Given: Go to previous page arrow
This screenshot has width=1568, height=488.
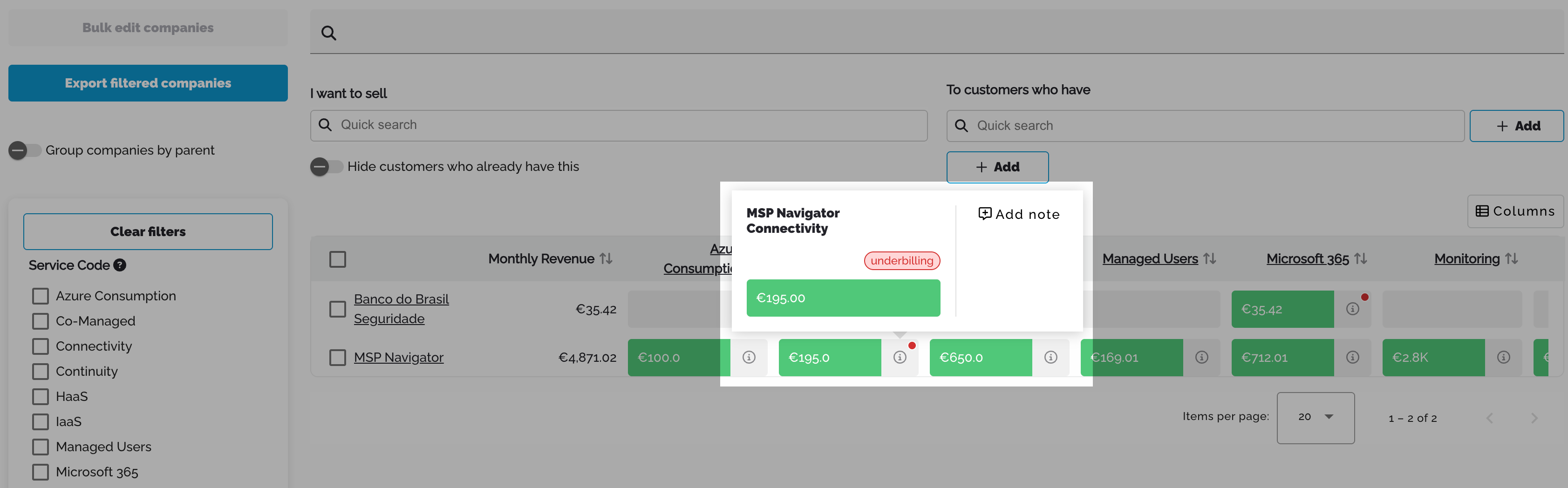Looking at the screenshot, I should click(1489, 418).
